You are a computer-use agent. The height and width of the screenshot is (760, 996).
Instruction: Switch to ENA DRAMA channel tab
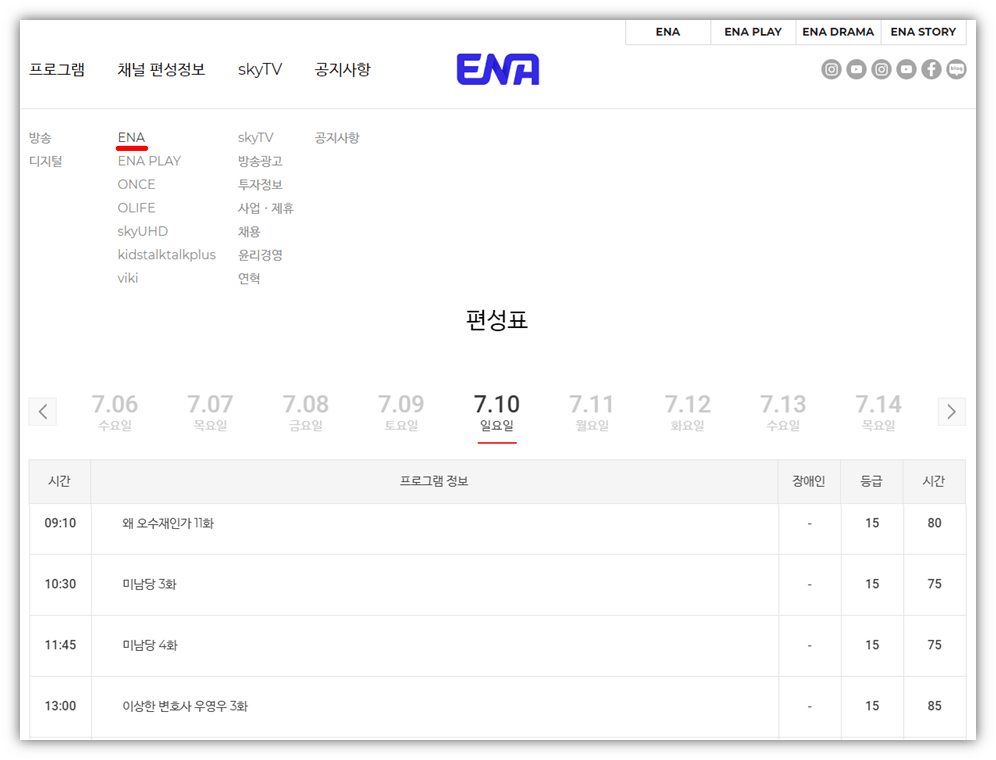(x=838, y=32)
